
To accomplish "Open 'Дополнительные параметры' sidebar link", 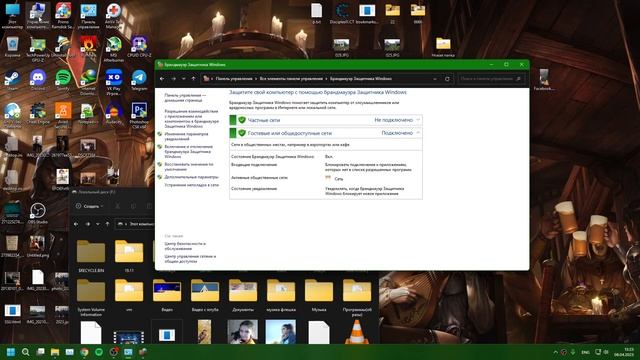I will 191,177.
